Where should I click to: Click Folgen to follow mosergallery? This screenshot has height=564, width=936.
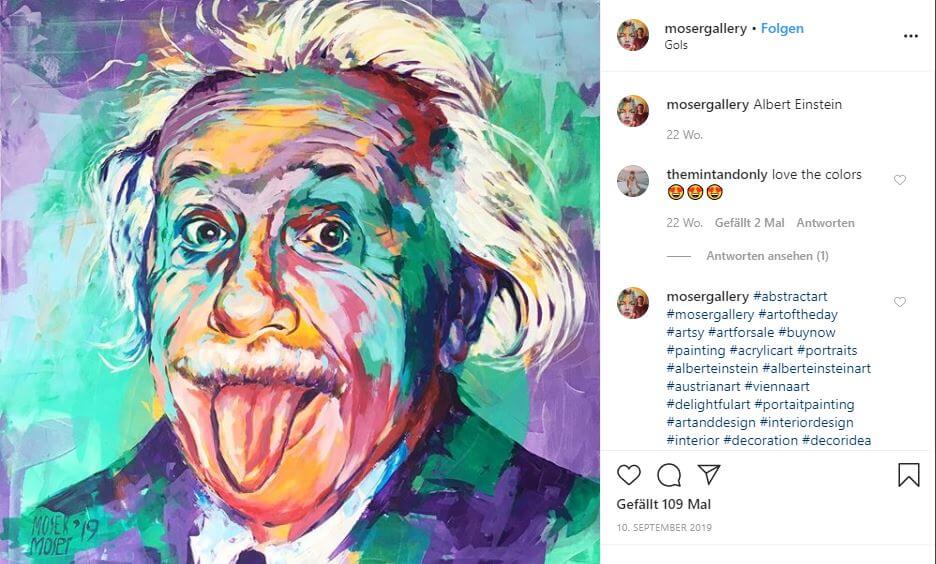[782, 29]
